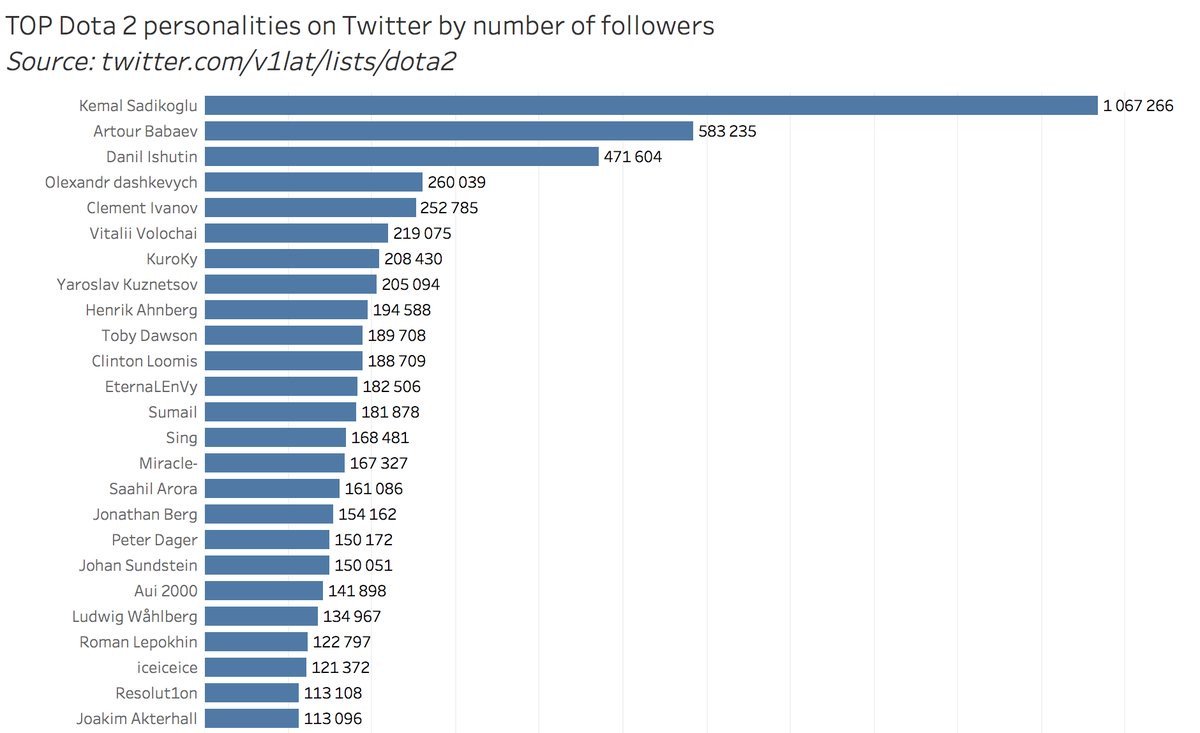
Task: Select the Yaroslav Kuznetsov bar
Action: [x=291, y=284]
